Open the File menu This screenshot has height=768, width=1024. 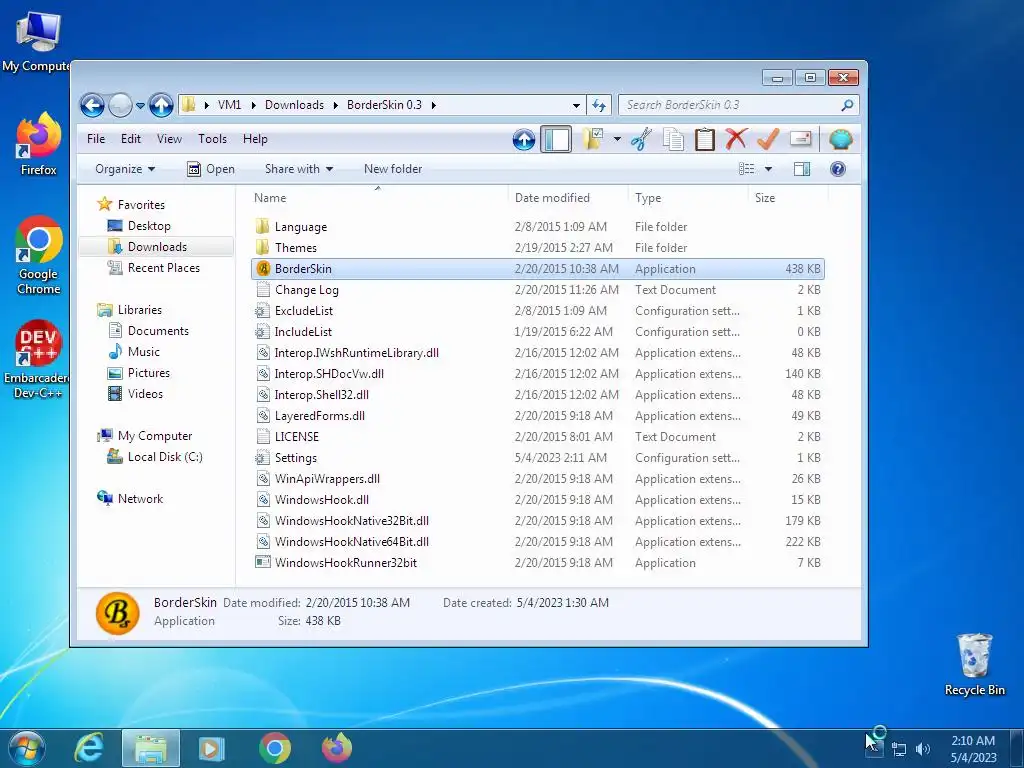tap(96, 139)
